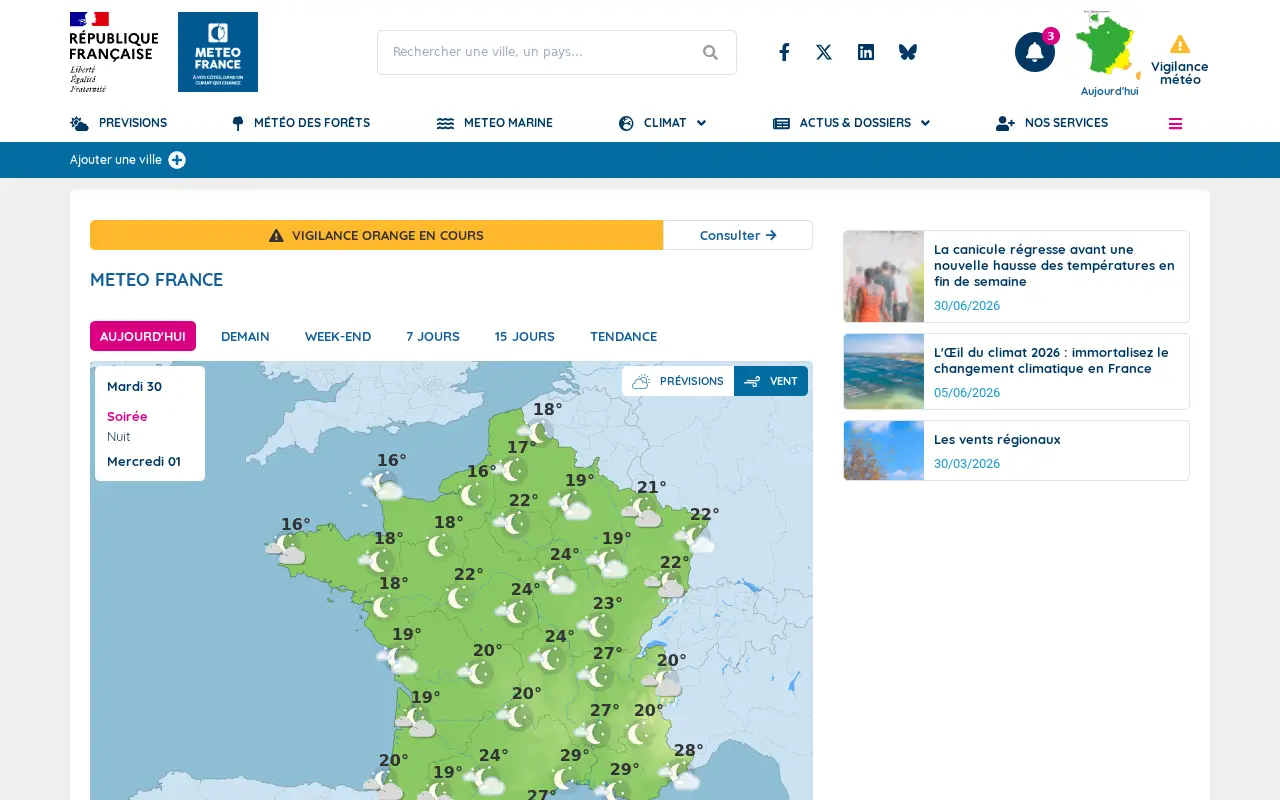Select Mardi 30 on the map panel
The image size is (1280, 800).
tap(134, 386)
